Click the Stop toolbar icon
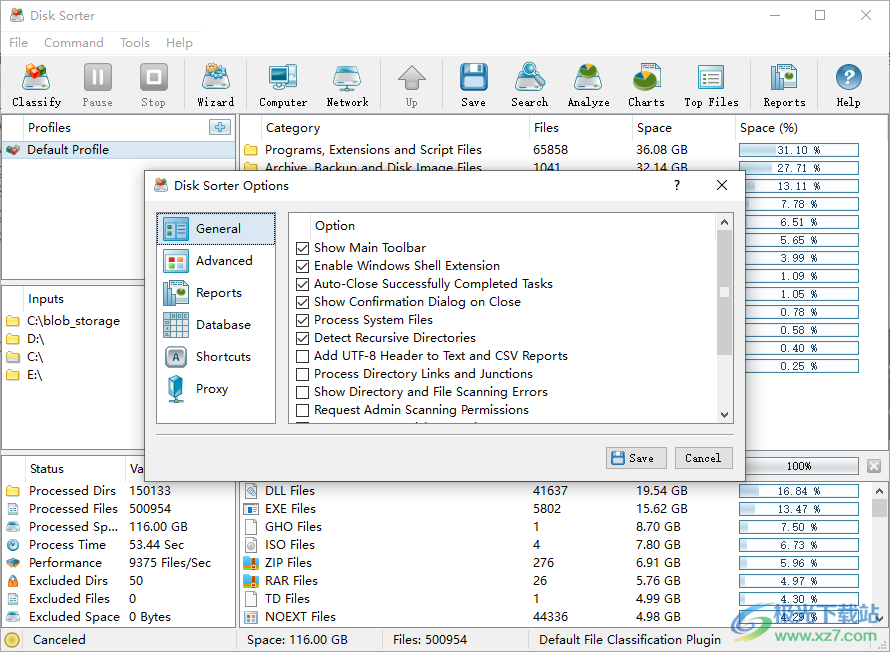890x652 pixels. [x=153, y=85]
